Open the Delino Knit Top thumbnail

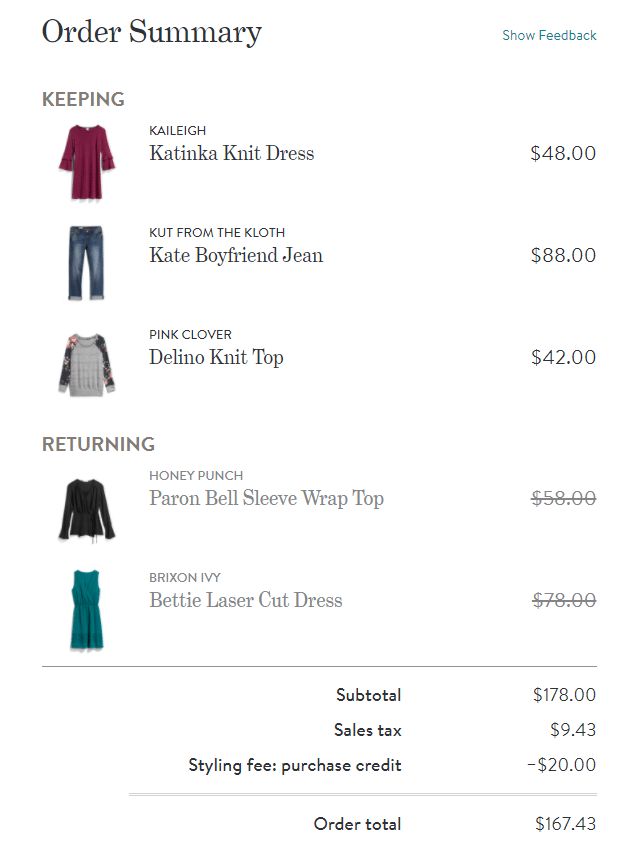[x=86, y=364]
